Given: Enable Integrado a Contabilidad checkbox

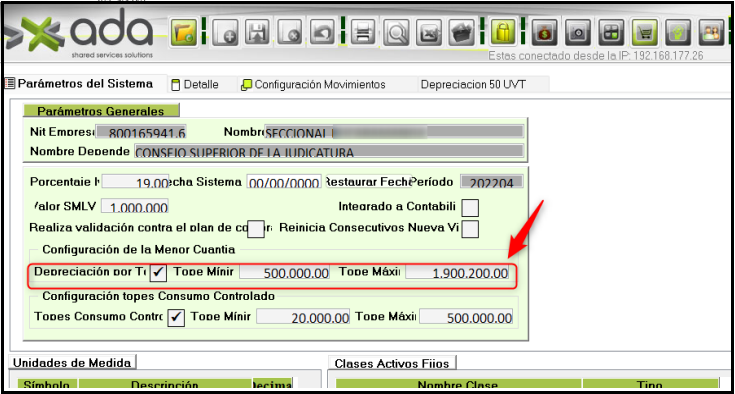Looking at the screenshot, I should coord(470,208).
